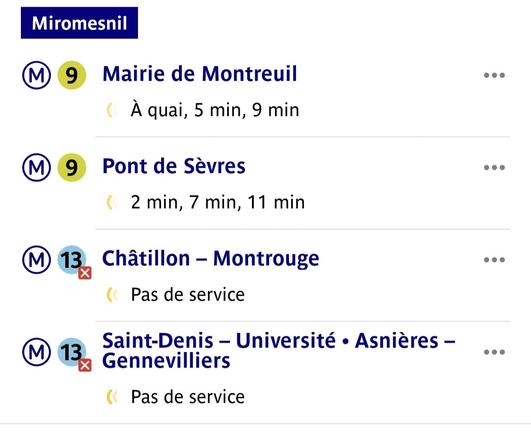The image size is (531, 434).
Task: Open the three-dot menu for Châtillon – Montrouge
Action: 494,260
